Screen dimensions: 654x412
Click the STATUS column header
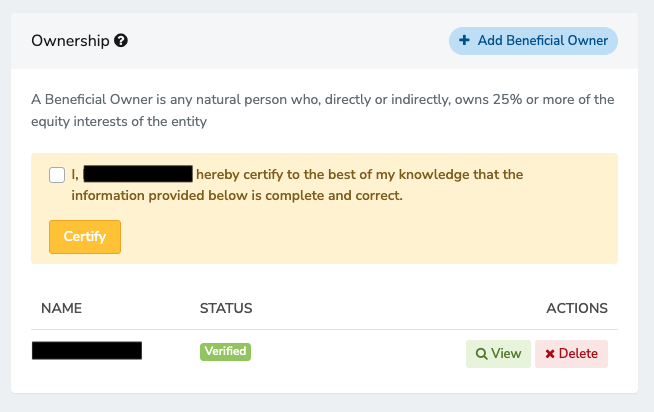[x=226, y=308]
